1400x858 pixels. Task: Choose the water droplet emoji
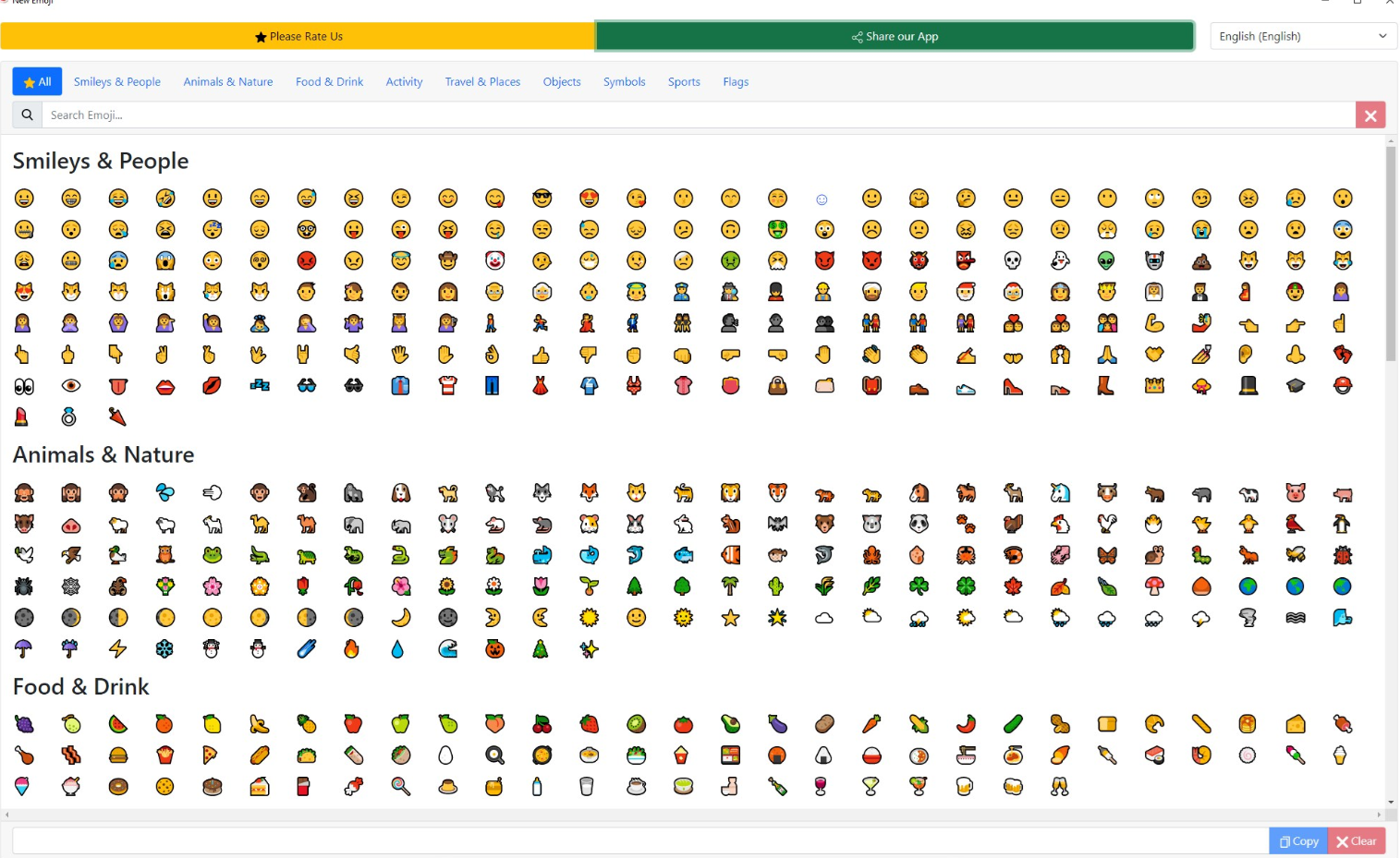coord(397,649)
